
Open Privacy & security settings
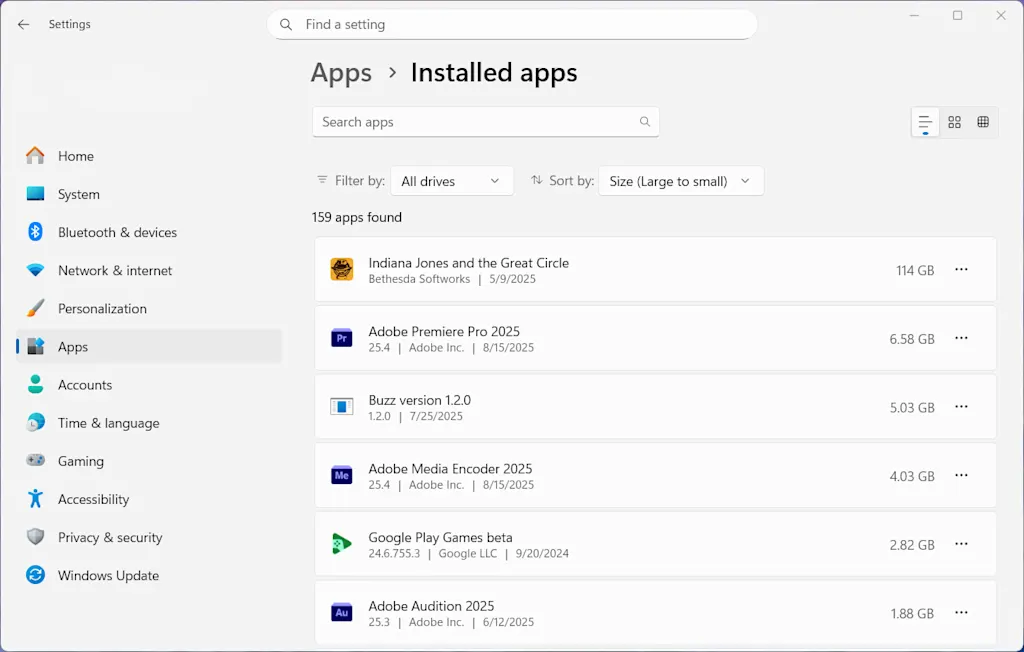(x=110, y=538)
